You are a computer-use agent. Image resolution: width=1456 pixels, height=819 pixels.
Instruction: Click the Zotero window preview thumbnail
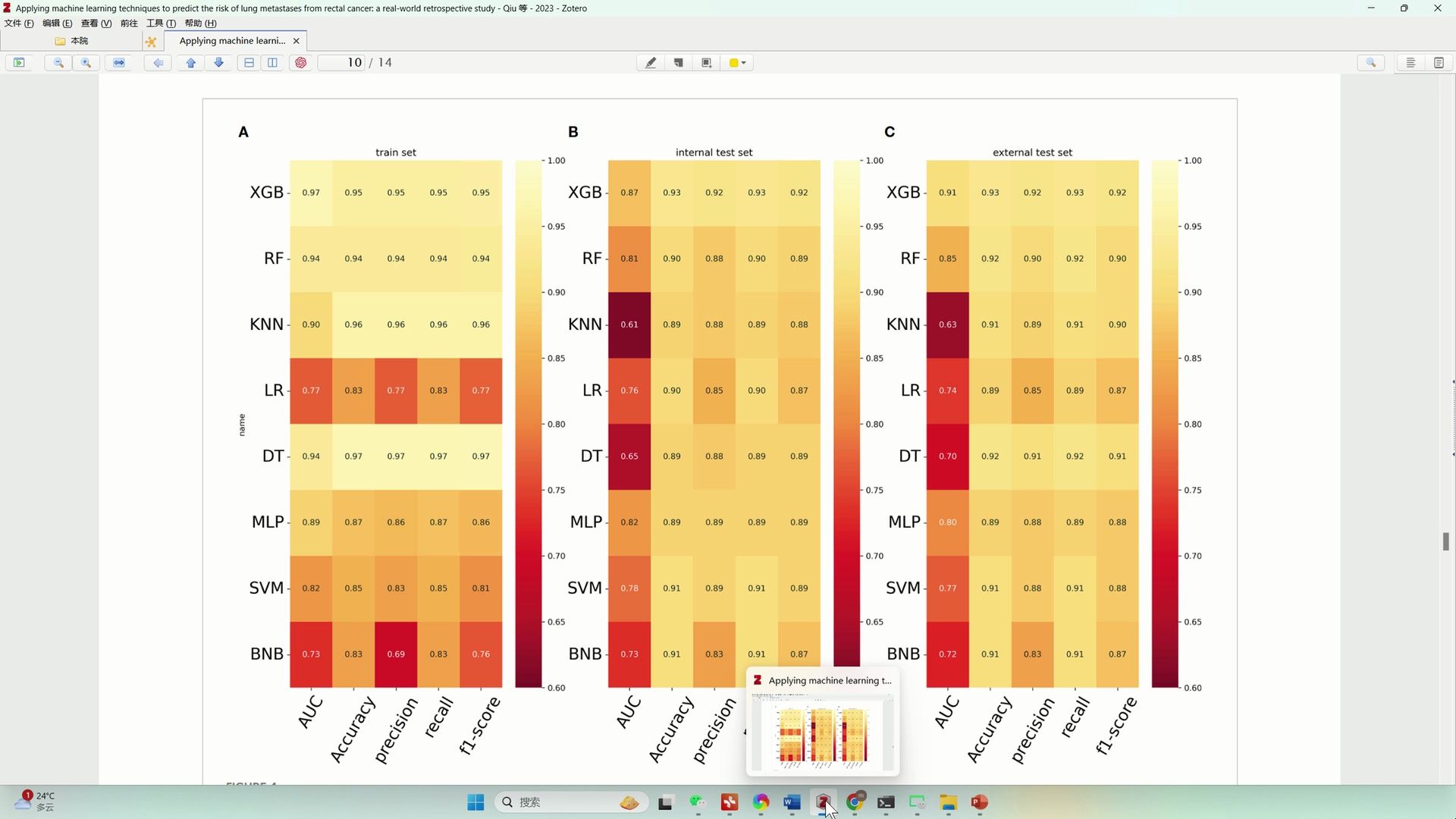point(823,734)
